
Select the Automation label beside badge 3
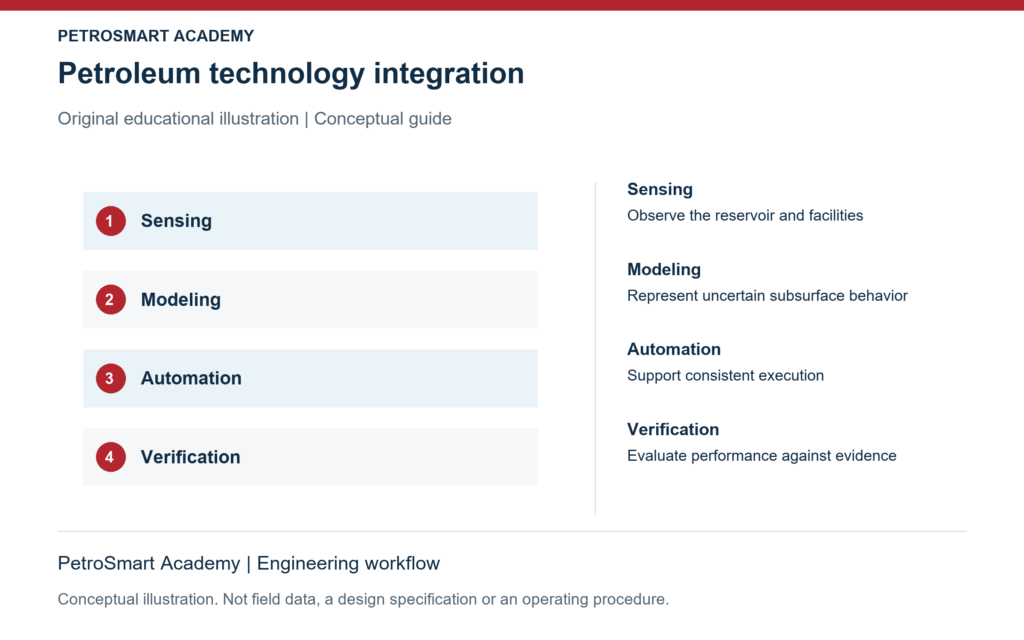pyautogui.click(x=191, y=378)
